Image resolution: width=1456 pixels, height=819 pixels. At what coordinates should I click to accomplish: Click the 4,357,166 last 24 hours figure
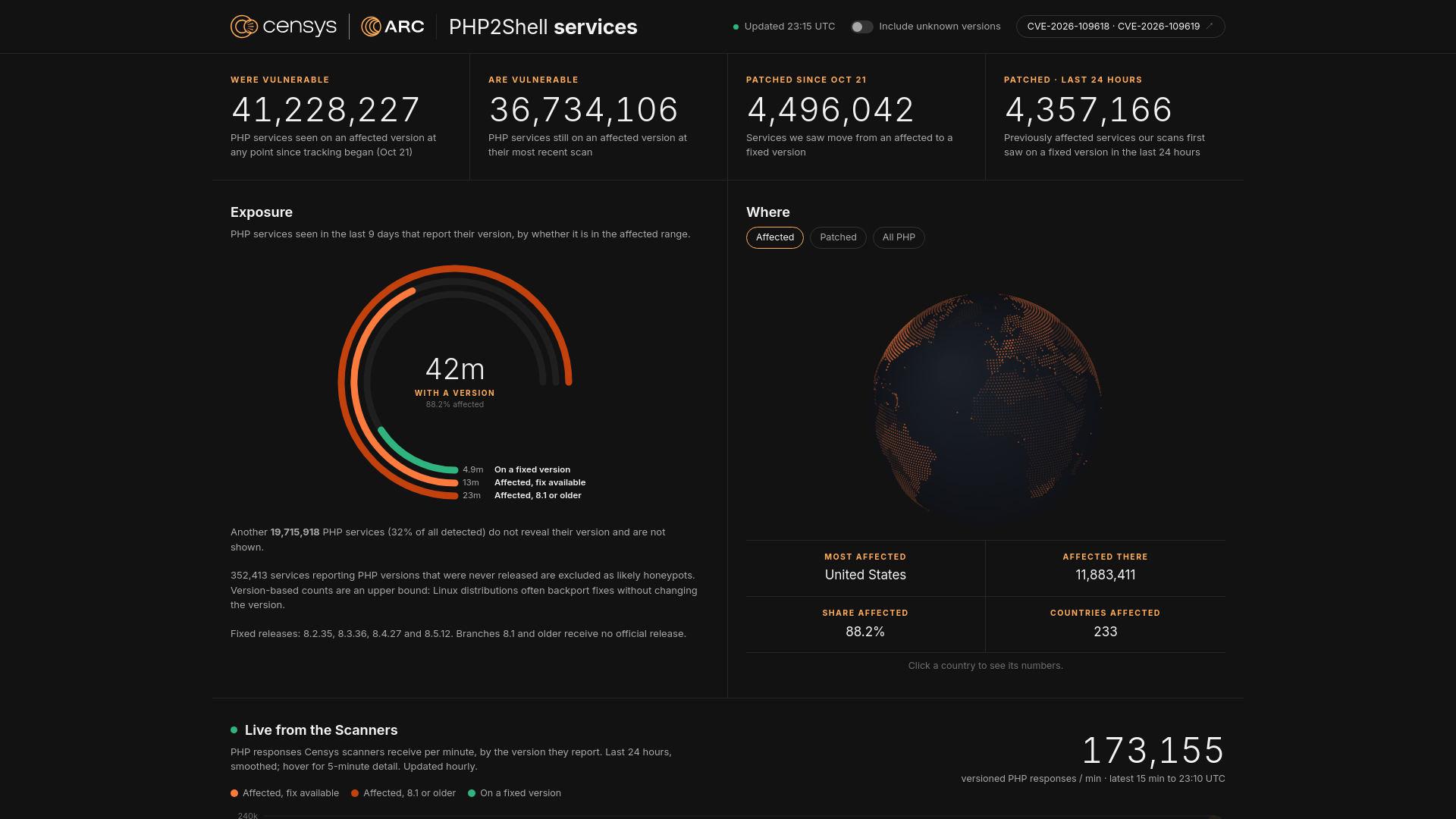[x=1089, y=110]
